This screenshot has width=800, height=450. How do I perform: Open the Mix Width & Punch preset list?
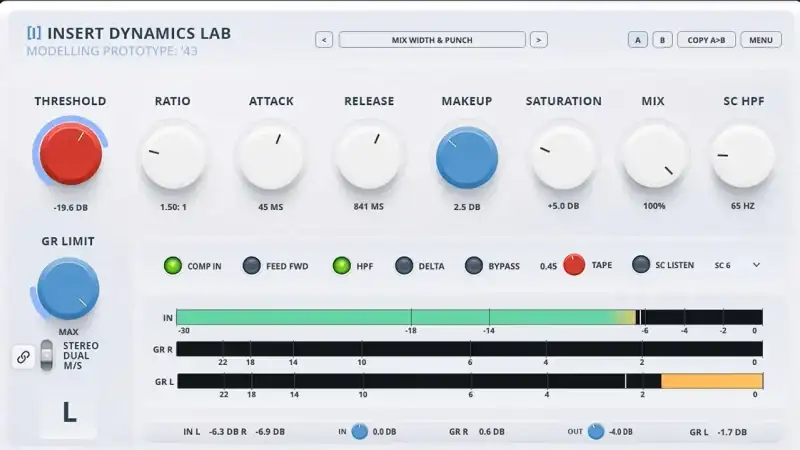pyautogui.click(x=432, y=40)
